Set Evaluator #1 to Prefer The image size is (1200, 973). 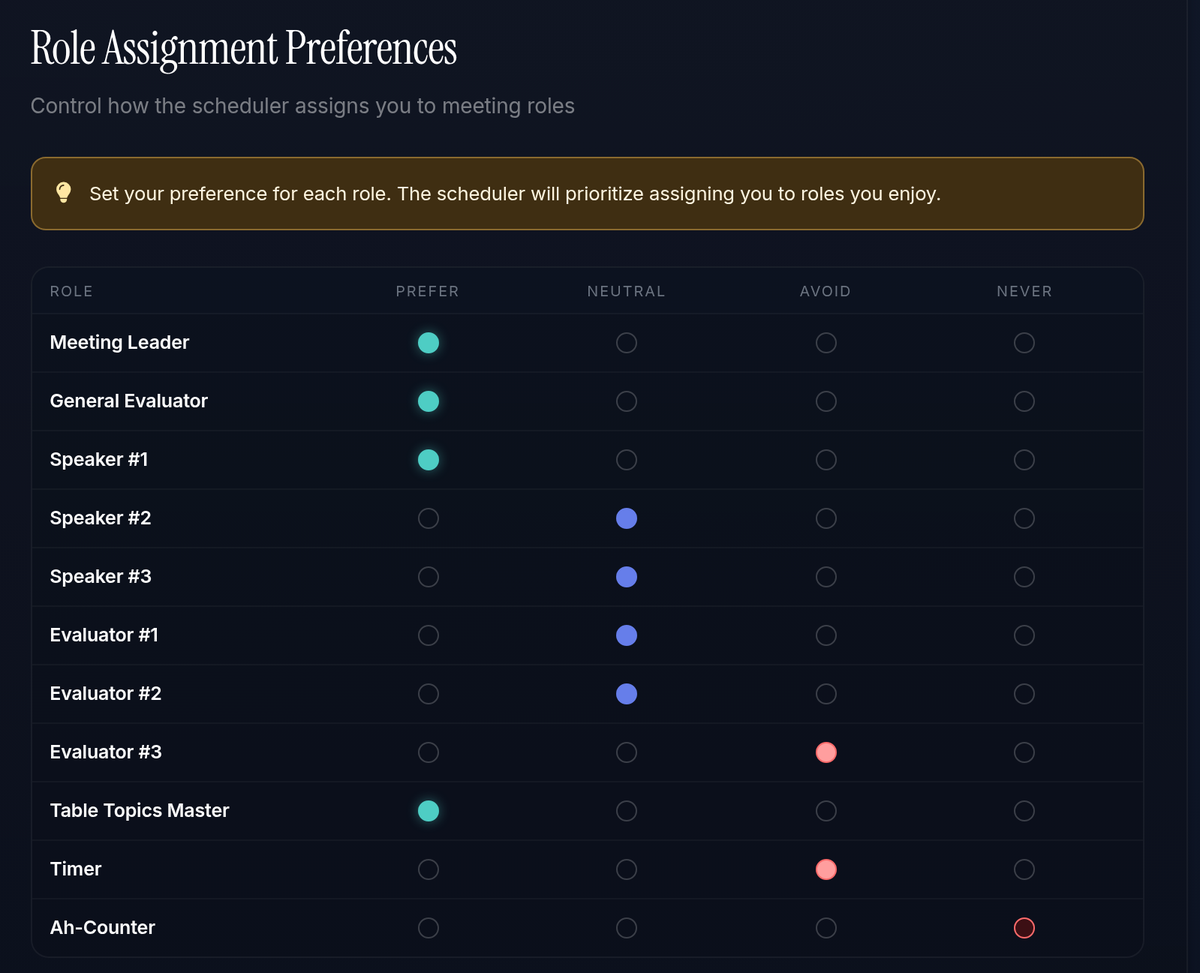(428, 635)
